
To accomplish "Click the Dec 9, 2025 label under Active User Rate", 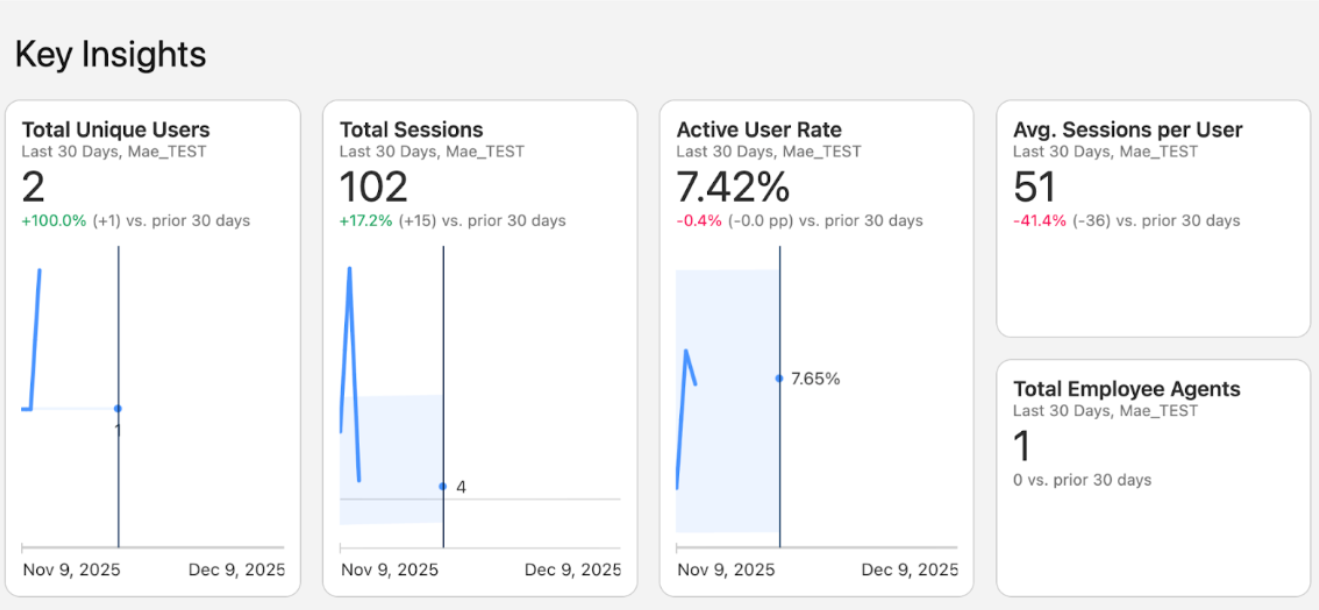I will pyautogui.click(x=909, y=570).
